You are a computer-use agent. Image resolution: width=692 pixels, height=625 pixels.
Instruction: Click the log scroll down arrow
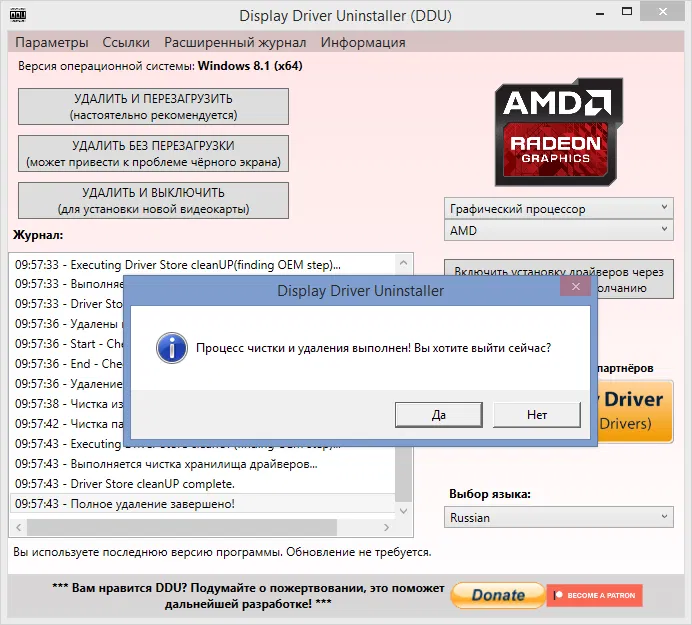coord(403,511)
